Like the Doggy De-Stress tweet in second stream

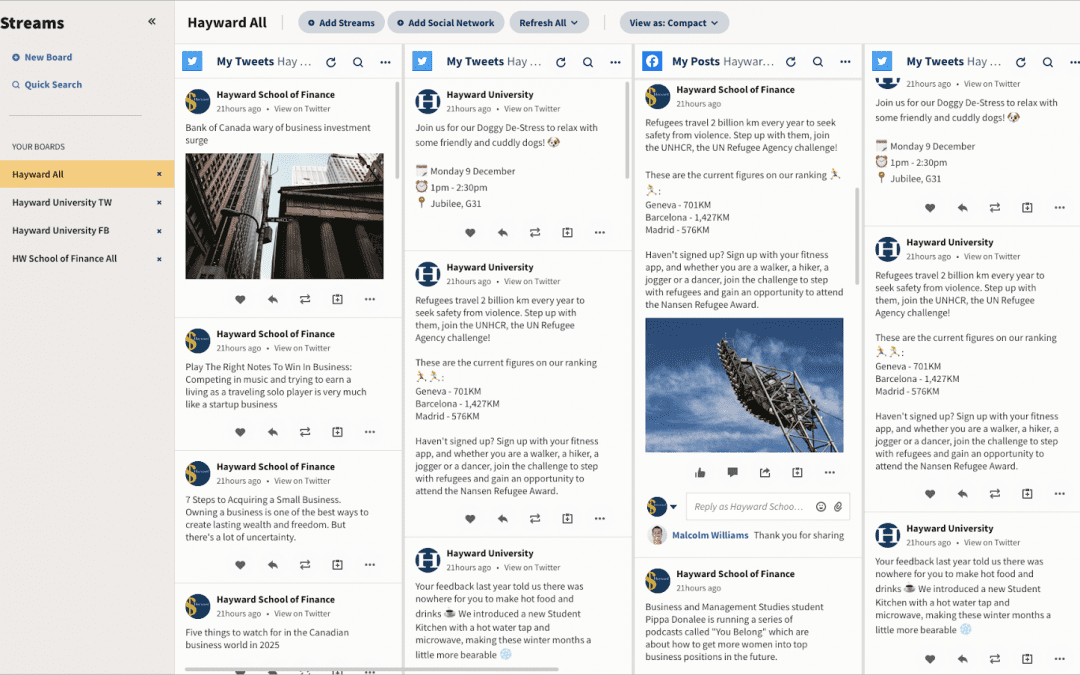tap(470, 233)
